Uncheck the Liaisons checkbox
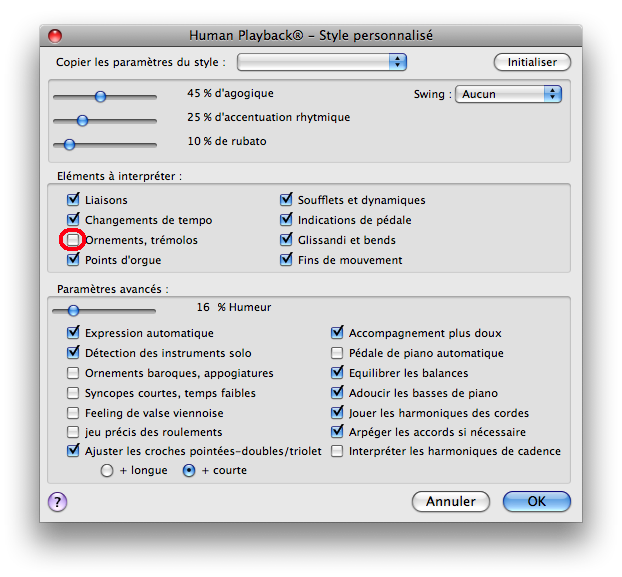This screenshot has height=577, width=622. click(73, 200)
